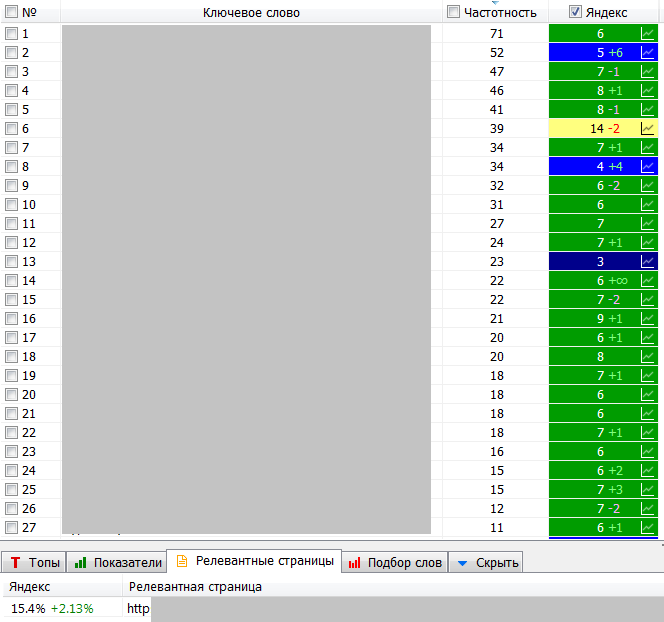
Task: Sort by Ключевое слово column header
Action: coord(251,13)
